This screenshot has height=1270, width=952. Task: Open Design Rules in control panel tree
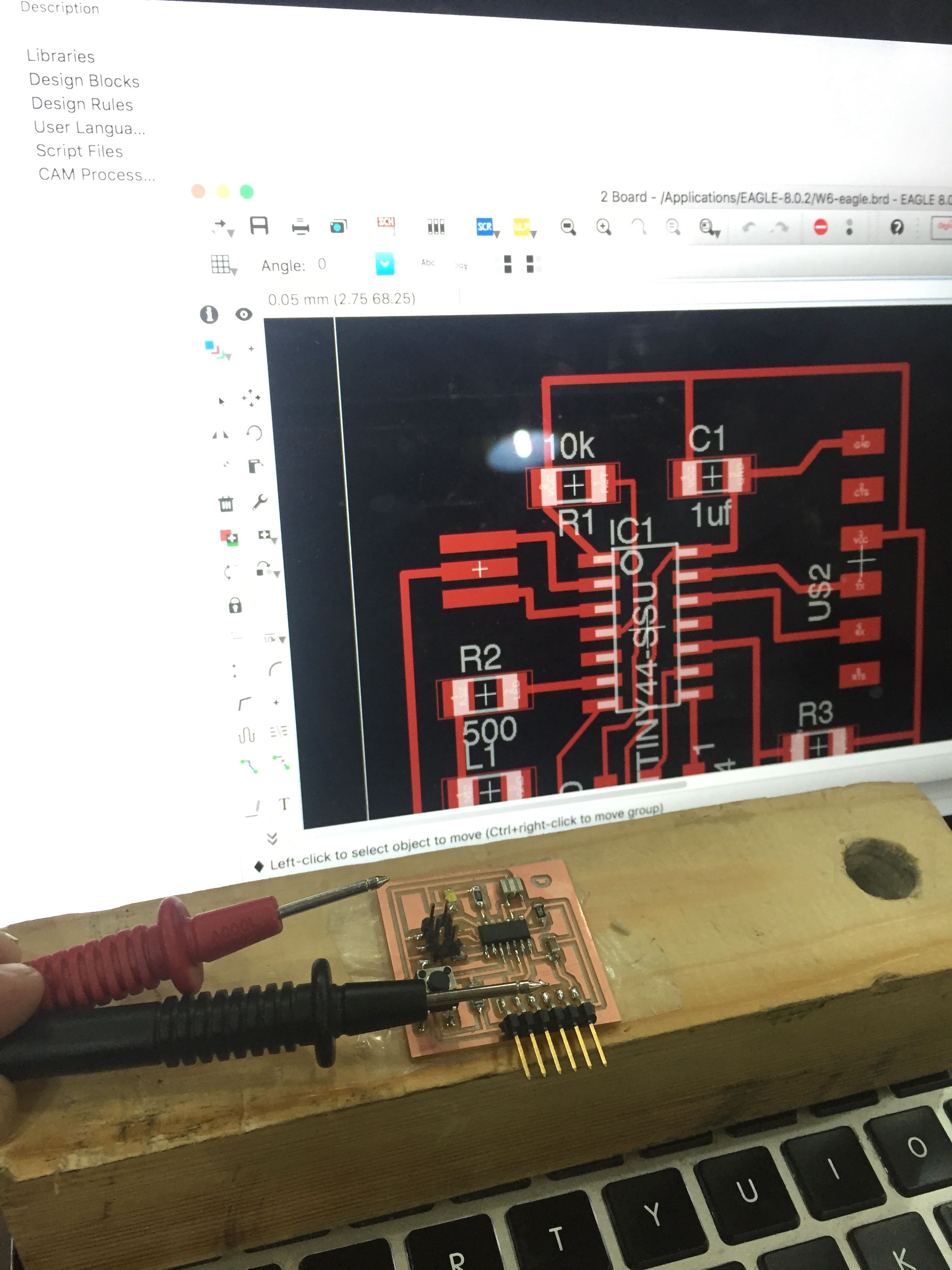click(82, 104)
